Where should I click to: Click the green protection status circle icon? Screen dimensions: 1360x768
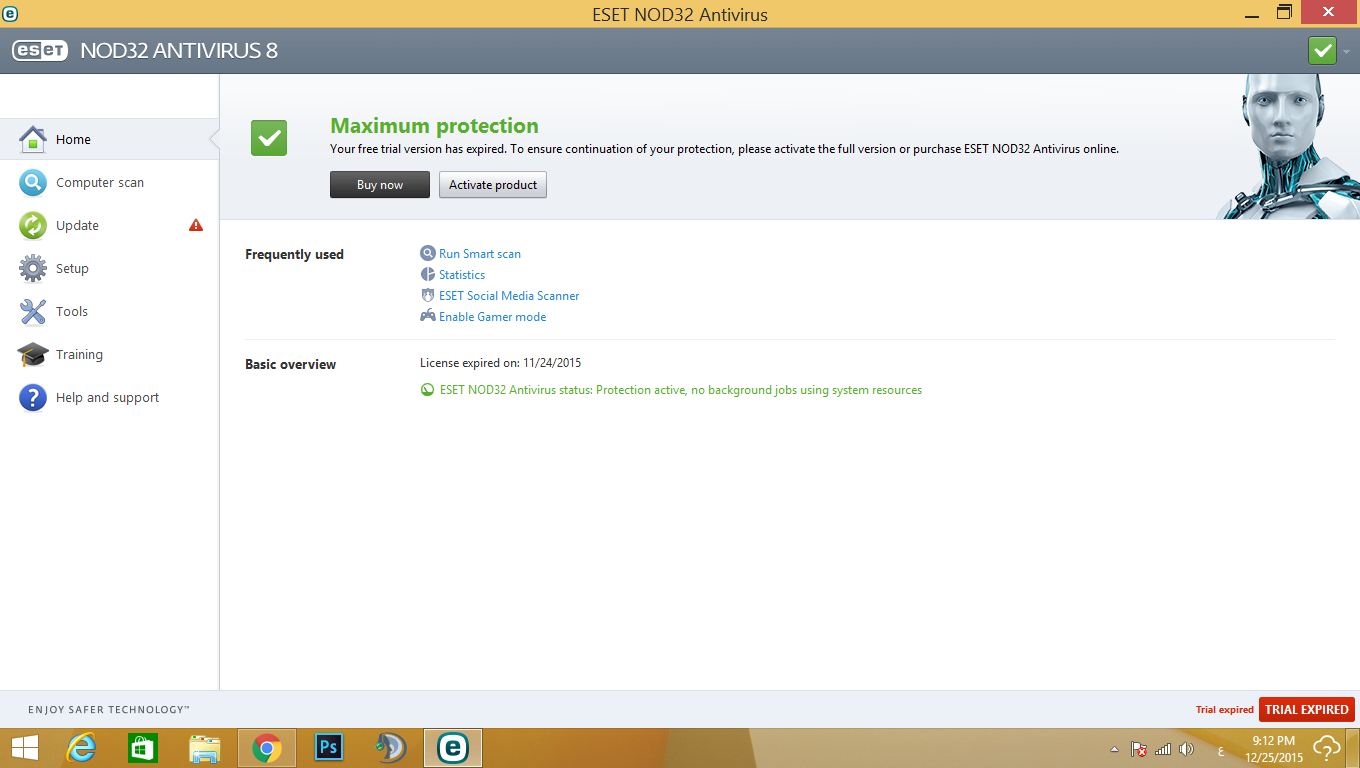coord(427,391)
